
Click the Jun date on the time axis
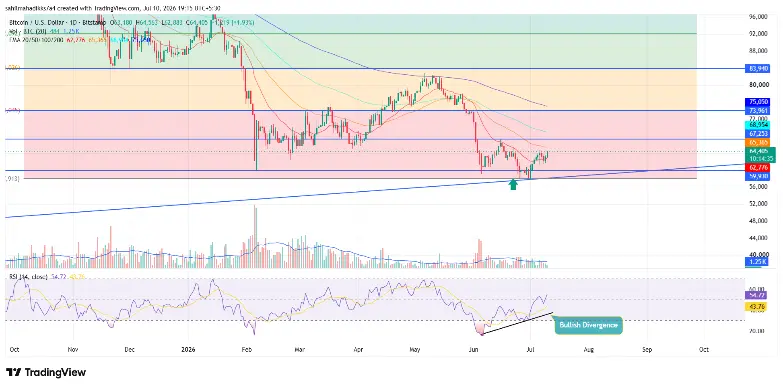(474, 349)
